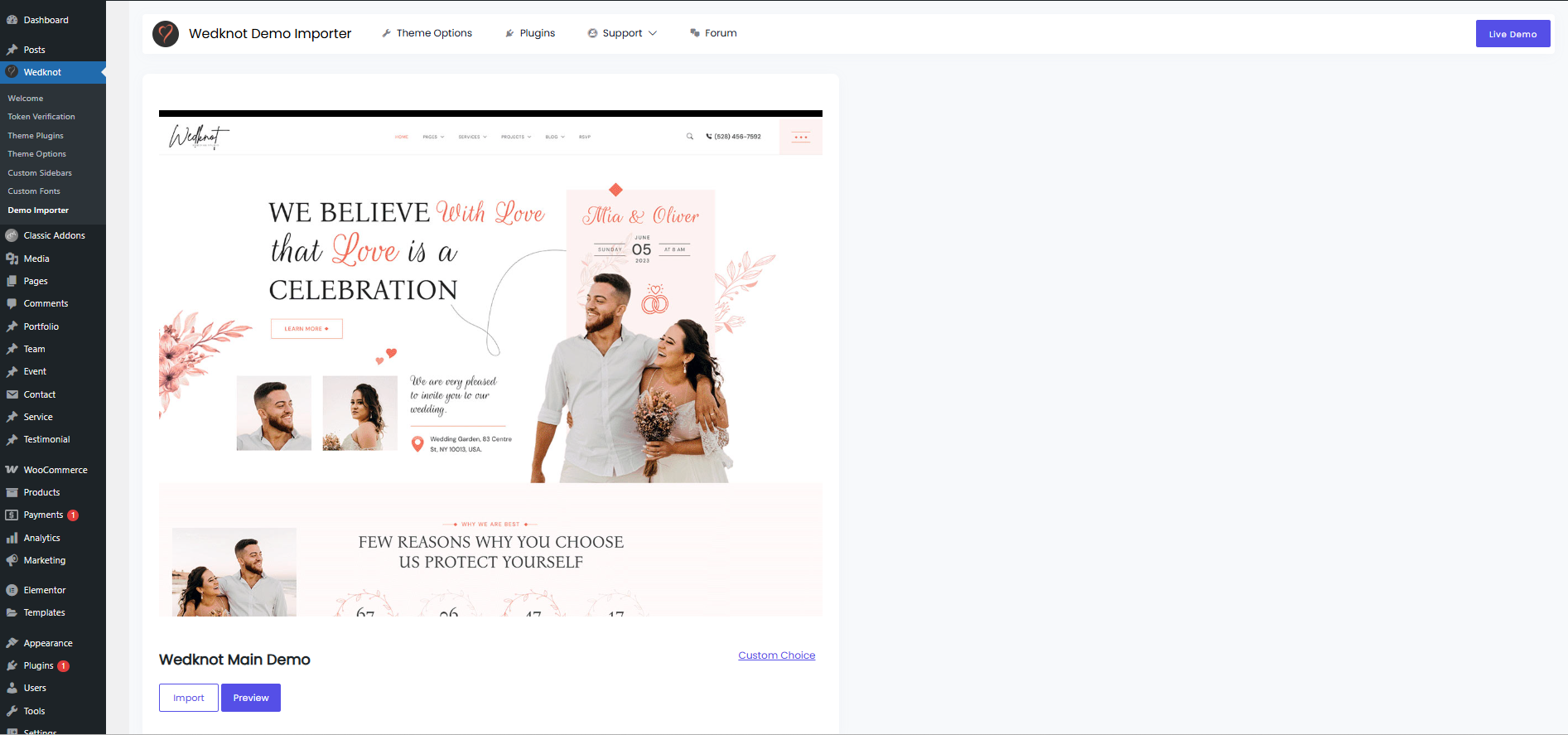Click the Appearance paintbrush icon
Viewport: 1568px width, 735px height.
12,643
